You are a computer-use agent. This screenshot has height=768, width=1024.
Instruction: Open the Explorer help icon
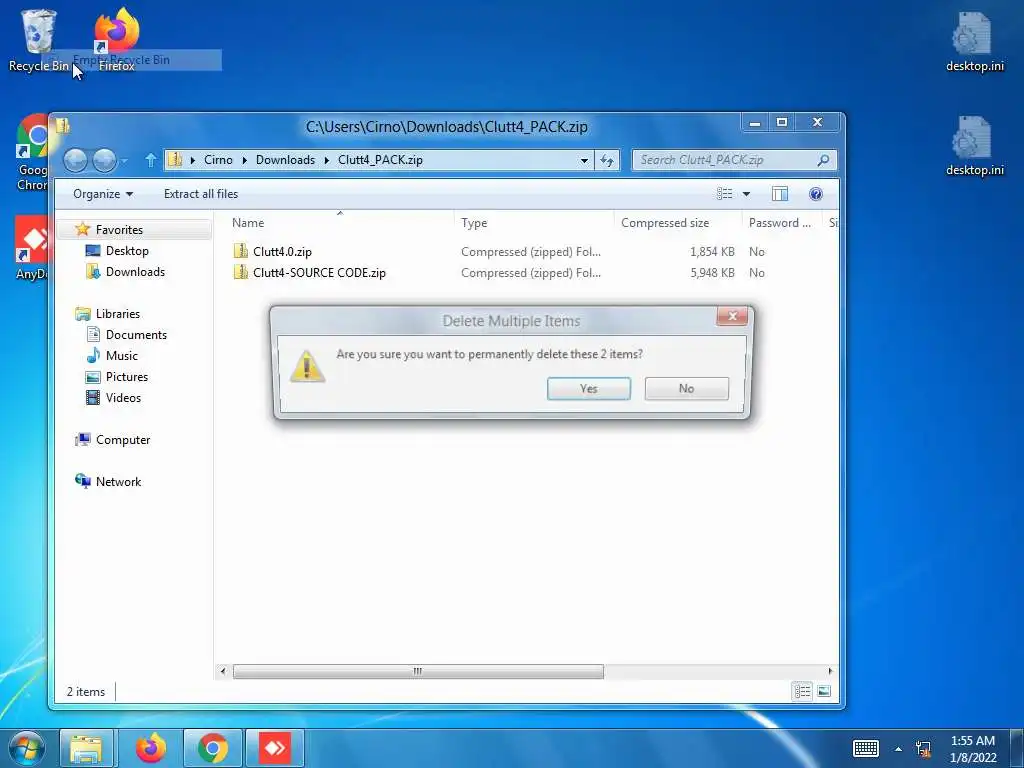tap(816, 194)
